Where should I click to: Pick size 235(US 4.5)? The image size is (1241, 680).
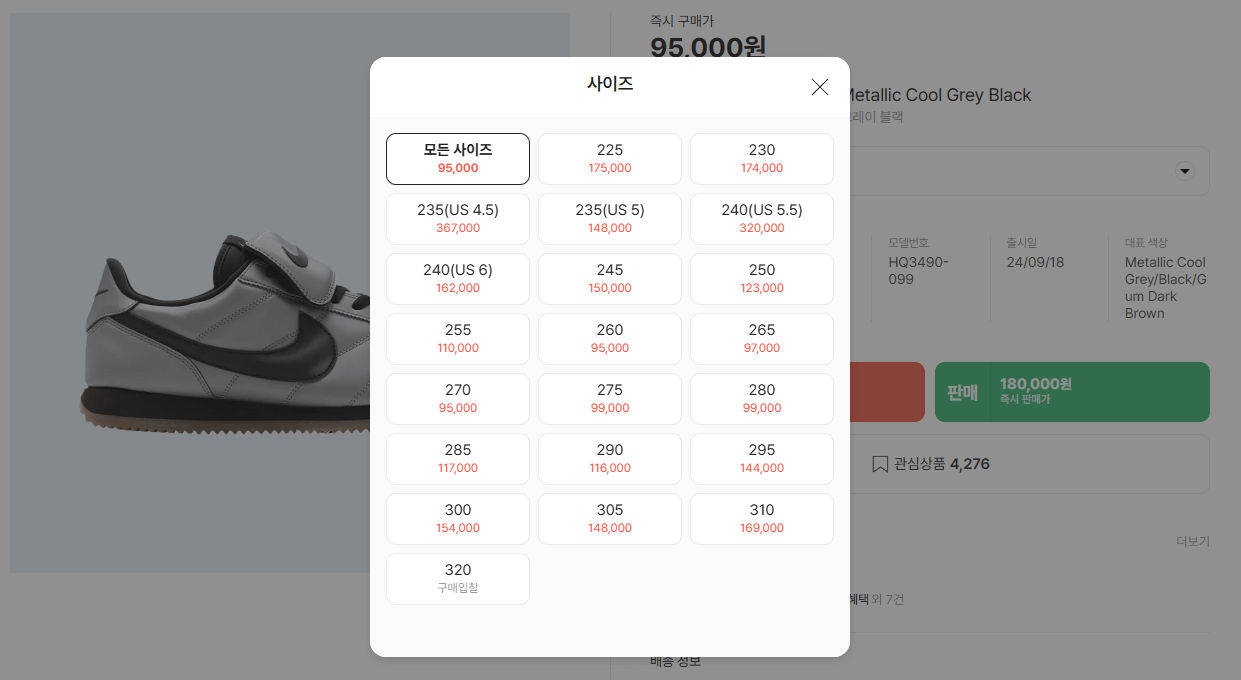pyautogui.click(x=458, y=219)
